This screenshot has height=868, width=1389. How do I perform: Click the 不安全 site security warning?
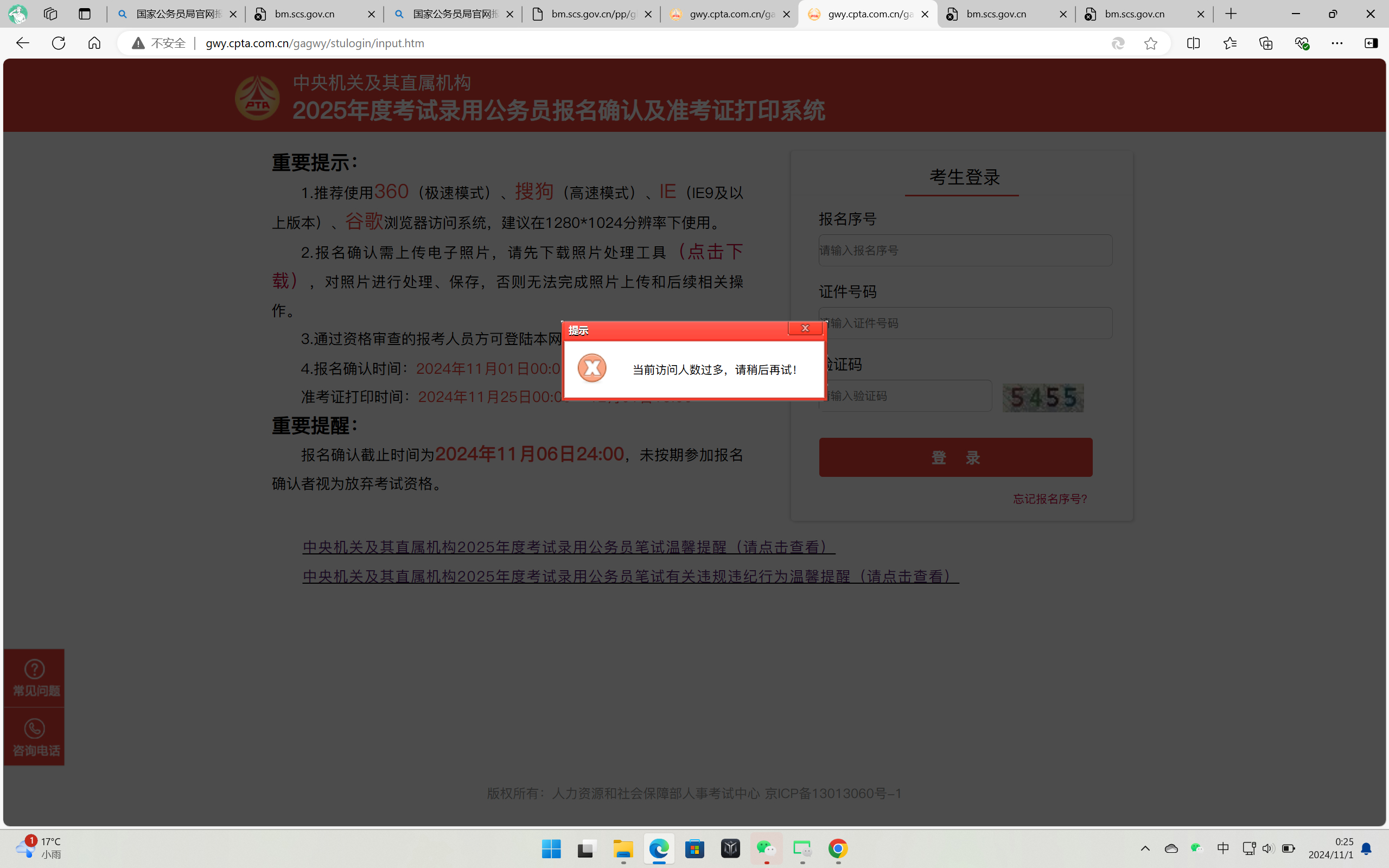click(x=159, y=43)
